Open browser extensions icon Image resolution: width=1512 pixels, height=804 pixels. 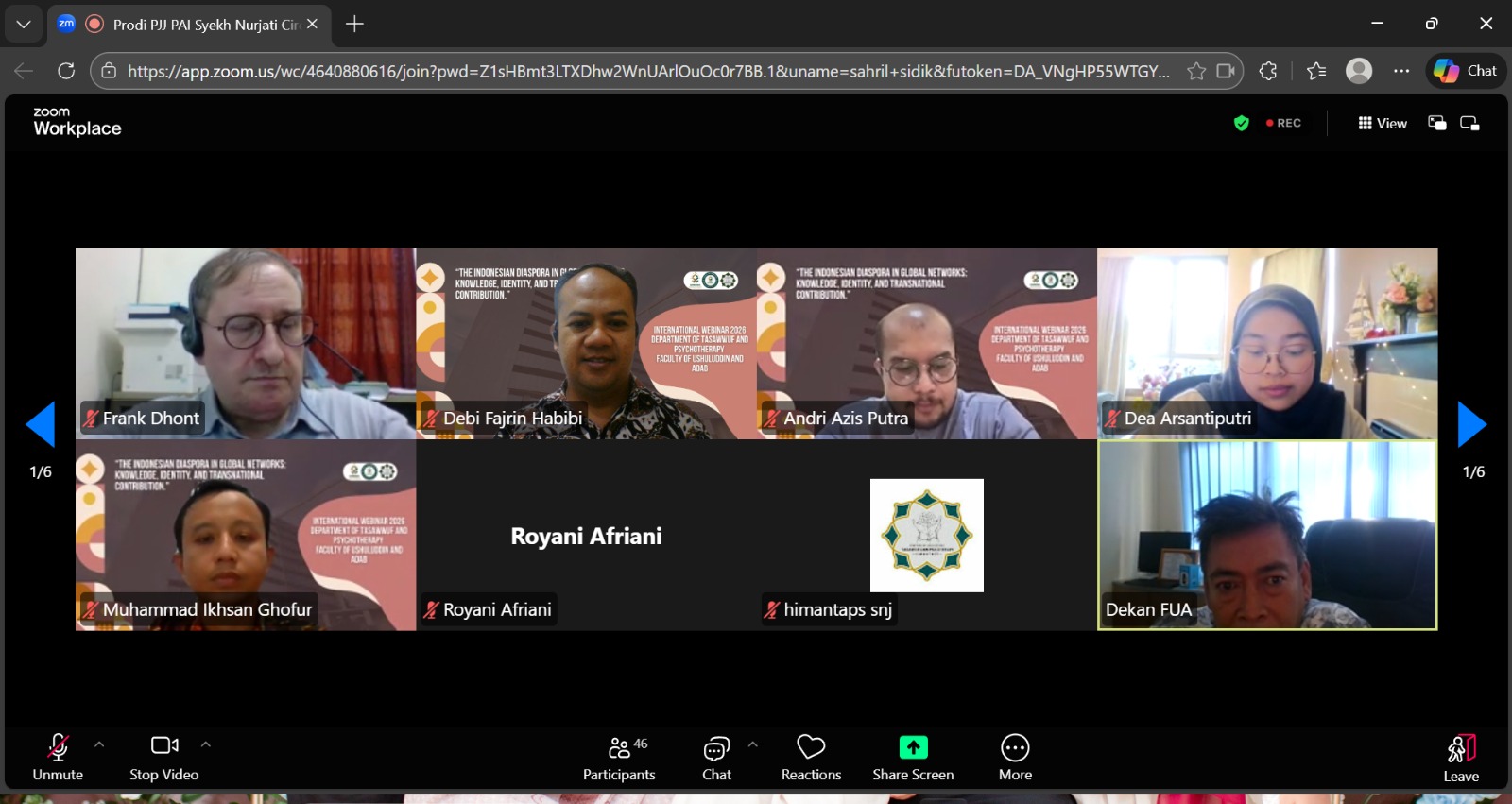tap(1268, 71)
